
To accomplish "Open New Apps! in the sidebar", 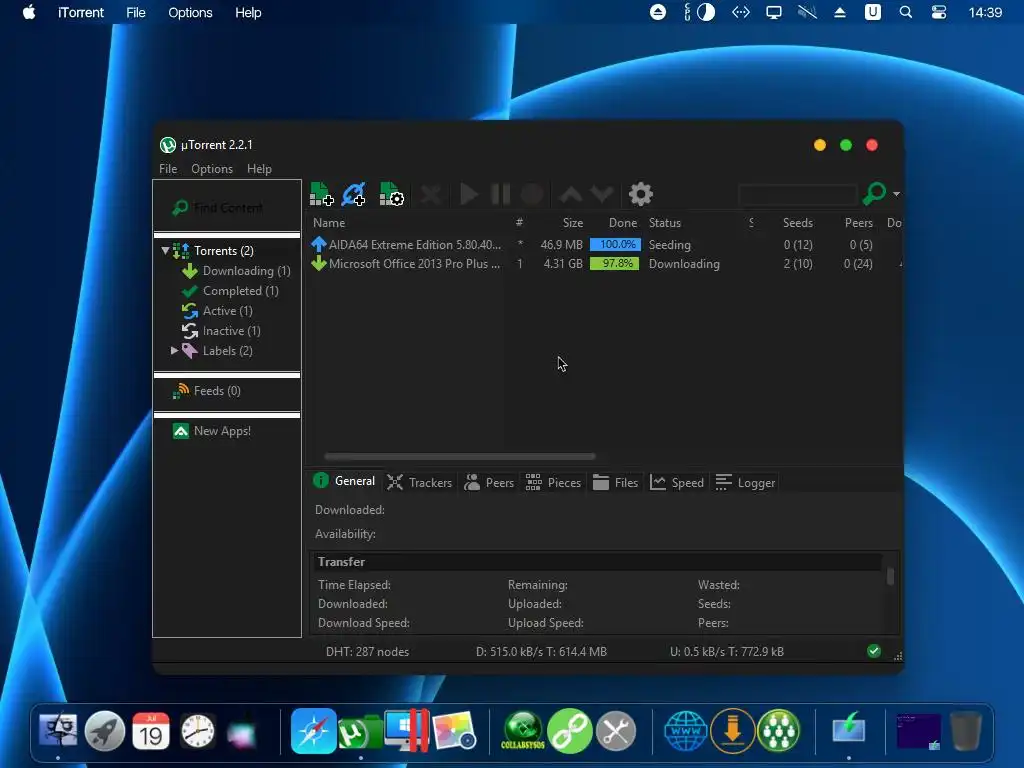I will (x=222, y=431).
